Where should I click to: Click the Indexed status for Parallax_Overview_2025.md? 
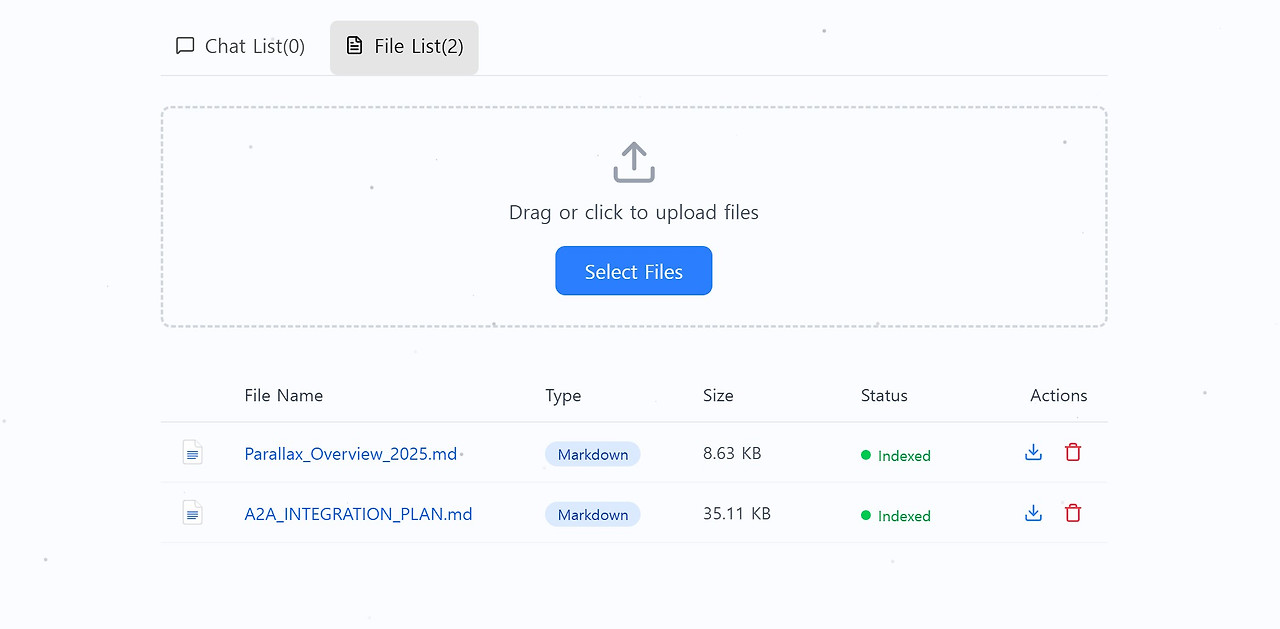click(896, 455)
